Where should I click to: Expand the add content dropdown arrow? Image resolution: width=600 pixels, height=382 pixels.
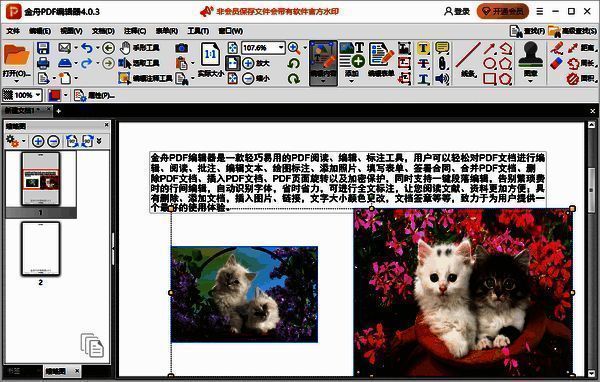tap(352, 81)
